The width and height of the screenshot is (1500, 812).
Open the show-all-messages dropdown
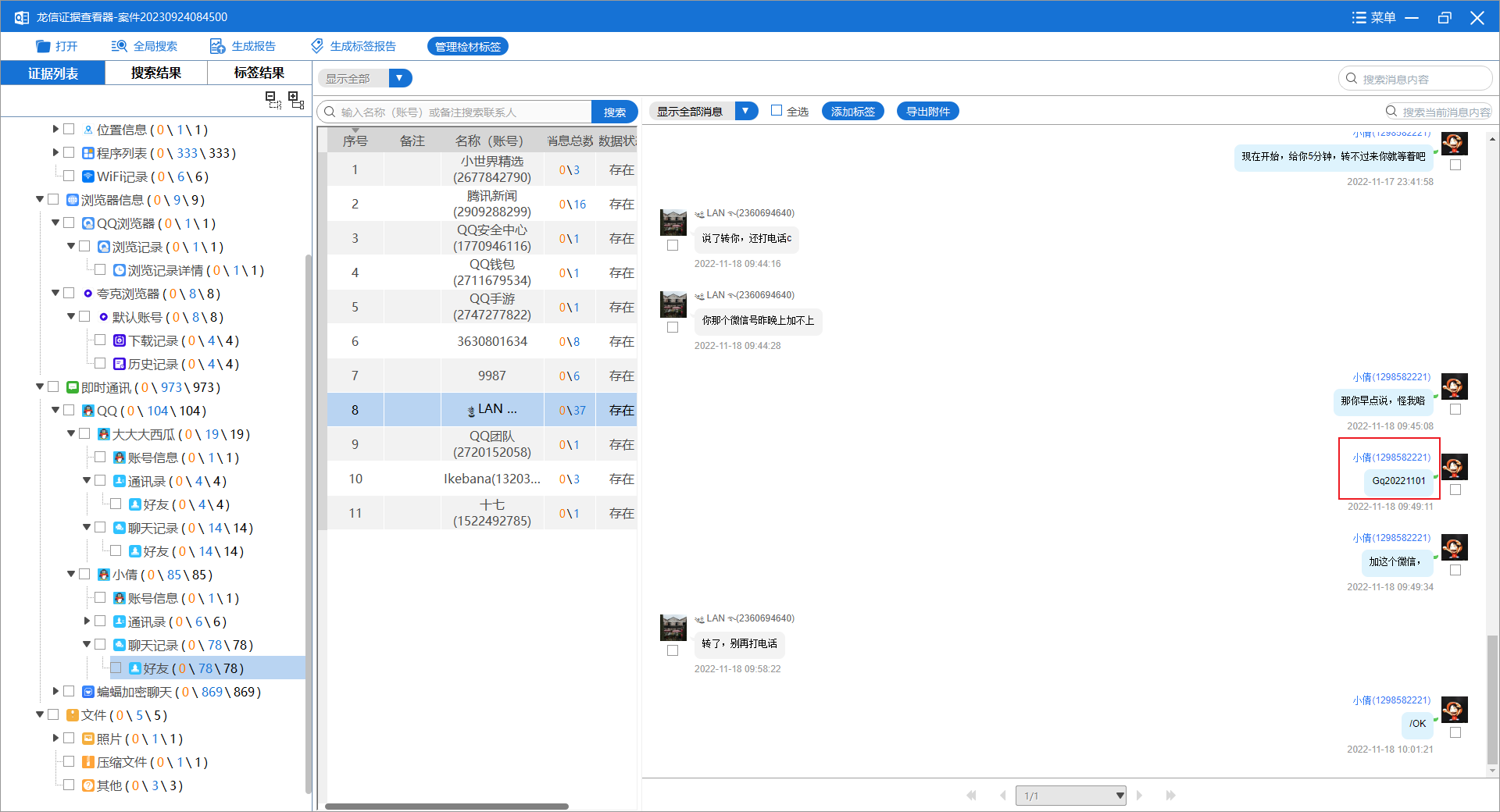746,111
